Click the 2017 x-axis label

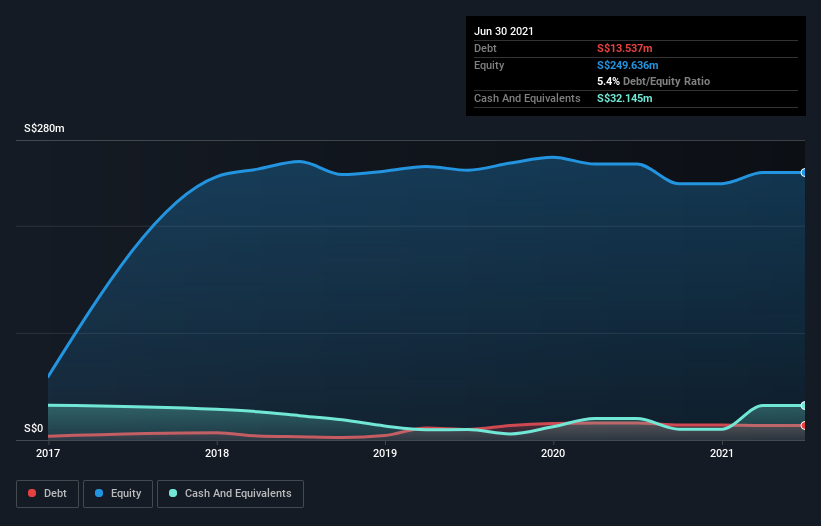coord(48,453)
